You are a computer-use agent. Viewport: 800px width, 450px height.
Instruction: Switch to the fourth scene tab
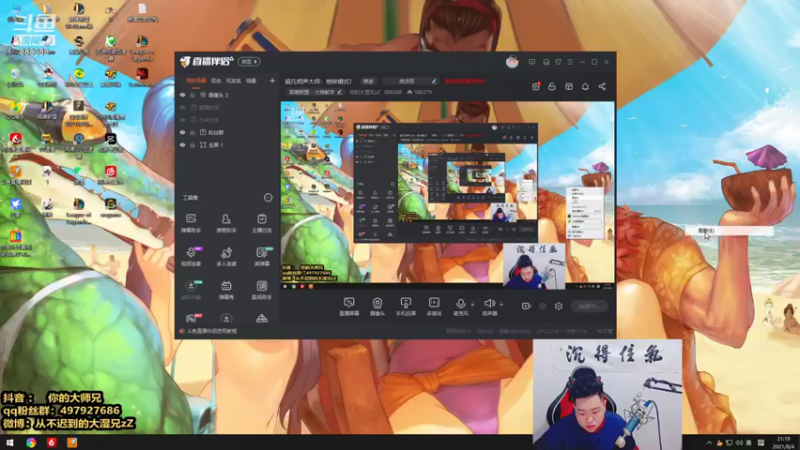pos(251,81)
